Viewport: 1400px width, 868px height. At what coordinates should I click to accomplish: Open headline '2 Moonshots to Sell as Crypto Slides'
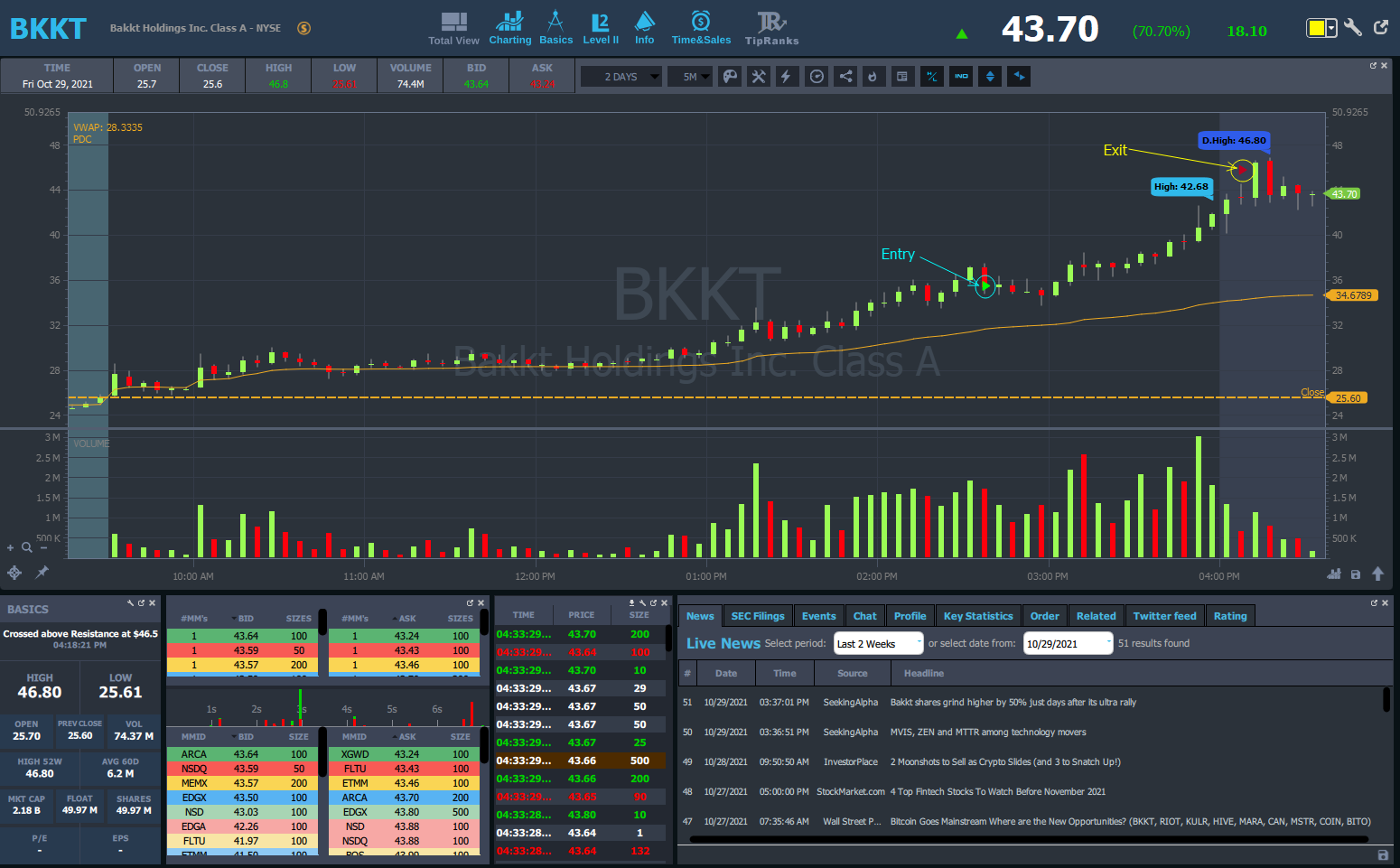coord(1005,761)
